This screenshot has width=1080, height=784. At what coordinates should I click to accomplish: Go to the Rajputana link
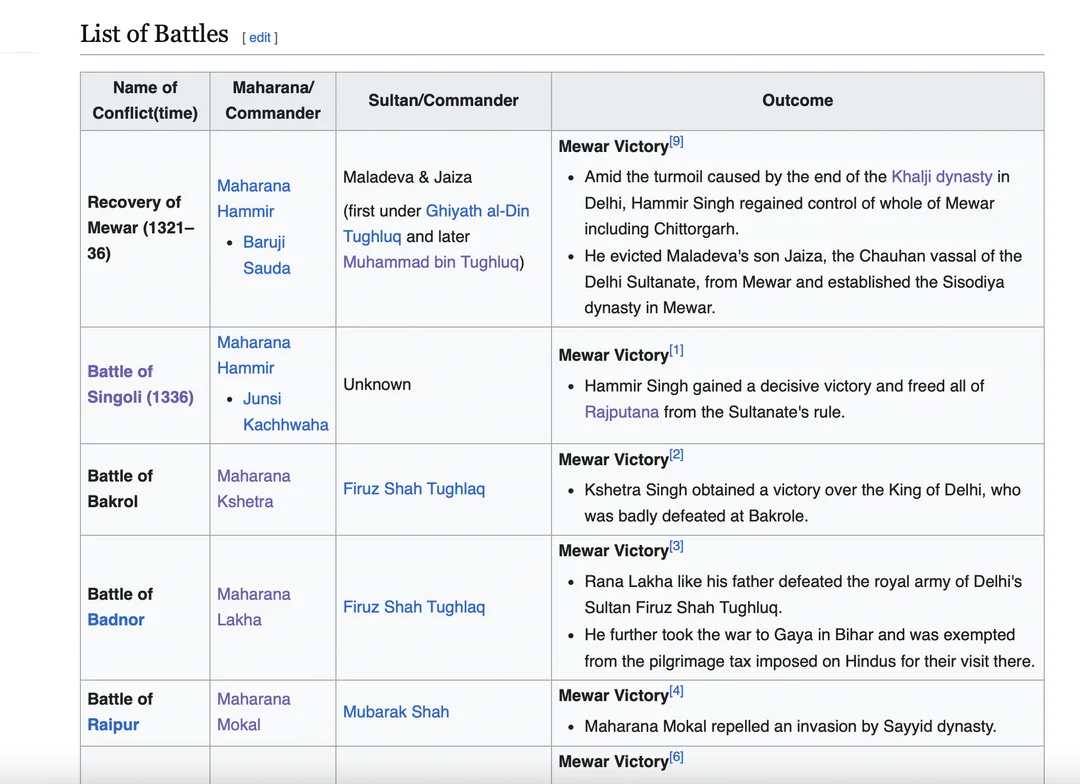coord(621,412)
